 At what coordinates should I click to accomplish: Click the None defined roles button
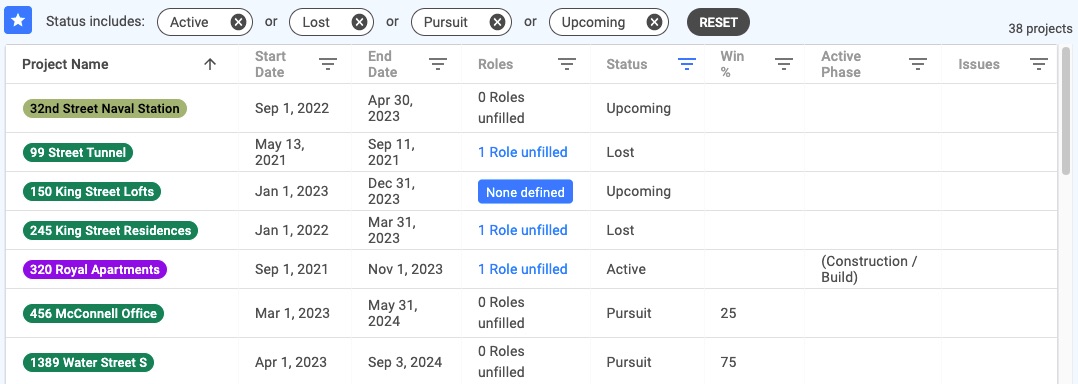click(525, 192)
